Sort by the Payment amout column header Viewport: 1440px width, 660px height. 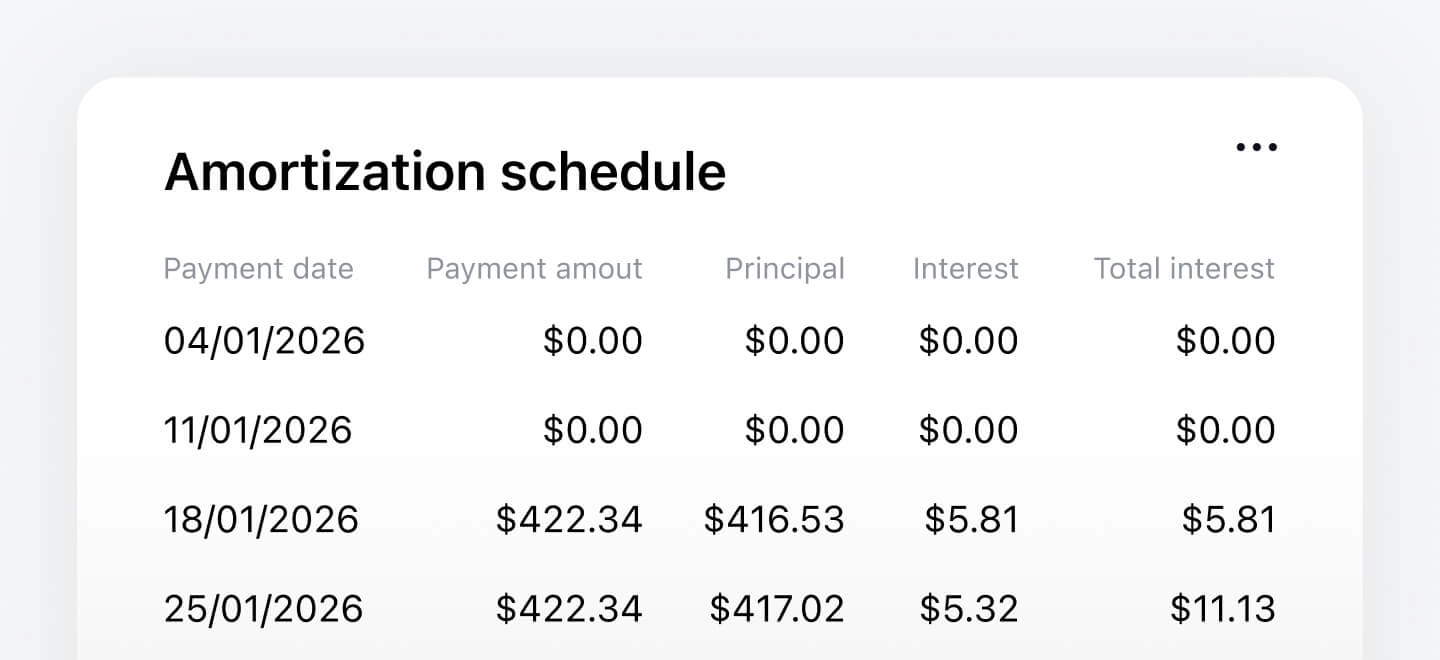[x=534, y=268]
